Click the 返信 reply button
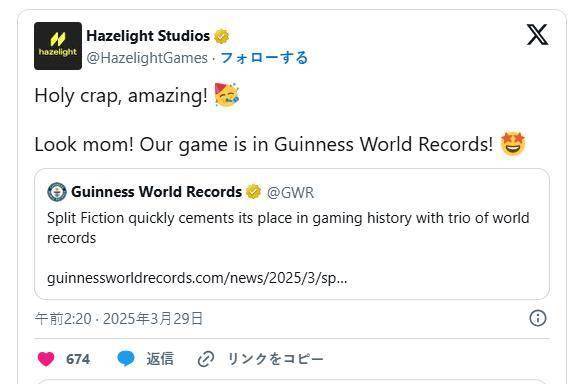574x384 pixels. pos(160,359)
